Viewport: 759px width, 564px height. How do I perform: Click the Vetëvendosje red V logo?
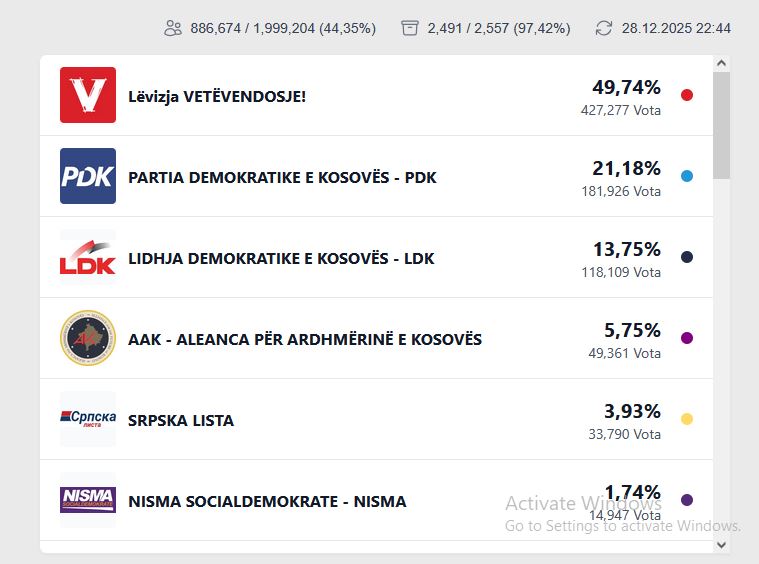tap(88, 95)
